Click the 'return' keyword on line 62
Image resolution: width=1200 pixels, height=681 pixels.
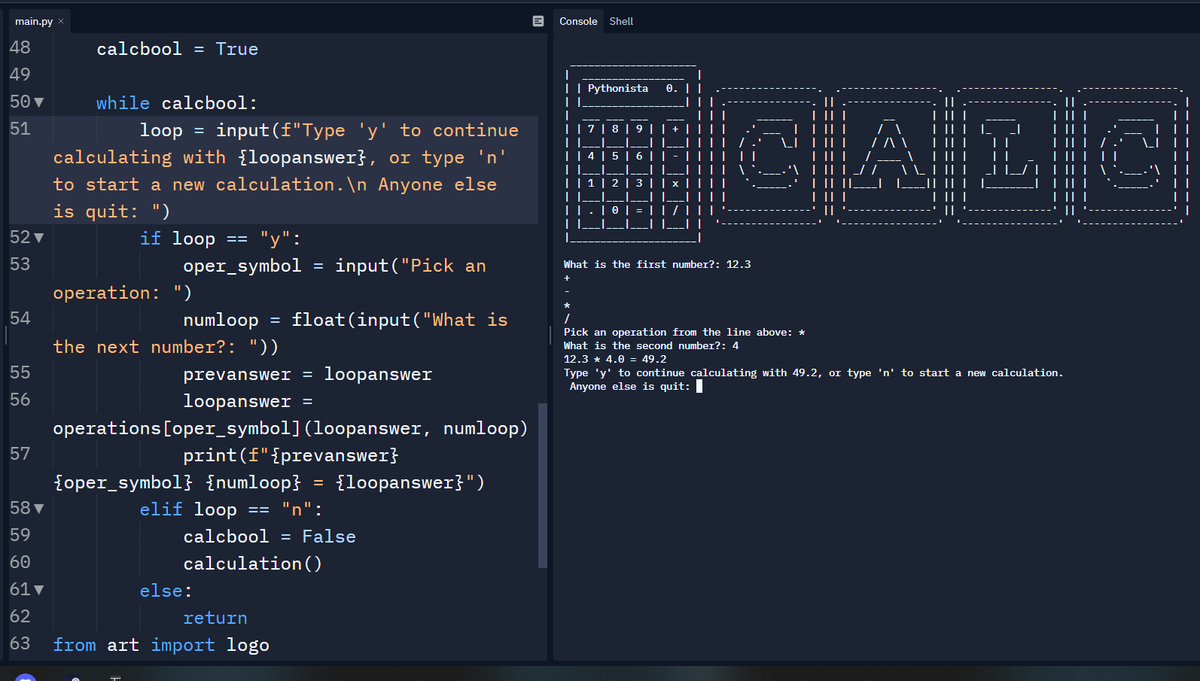click(x=215, y=619)
